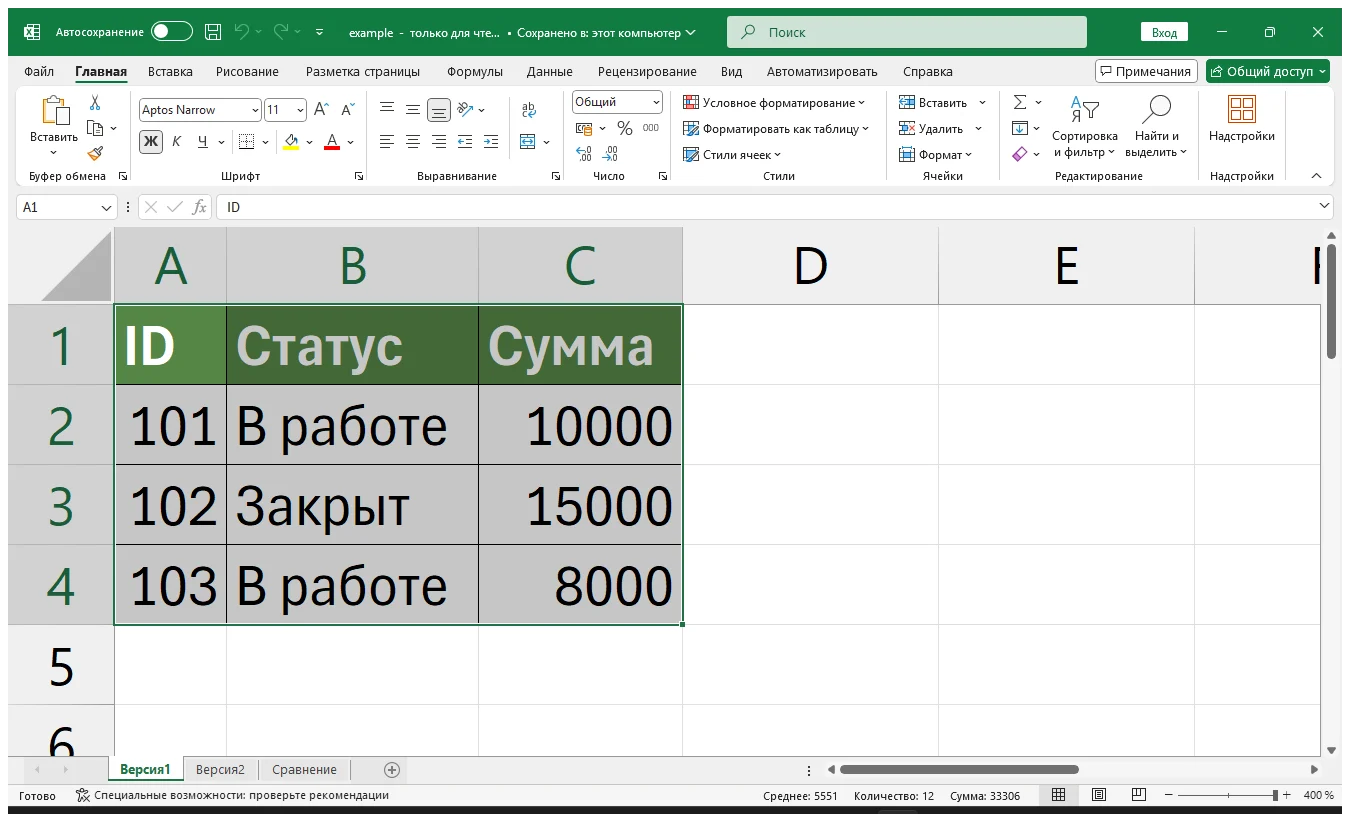The image size is (1350, 814).
Task: Switch to Формулы ribbon tab
Action: (x=475, y=72)
